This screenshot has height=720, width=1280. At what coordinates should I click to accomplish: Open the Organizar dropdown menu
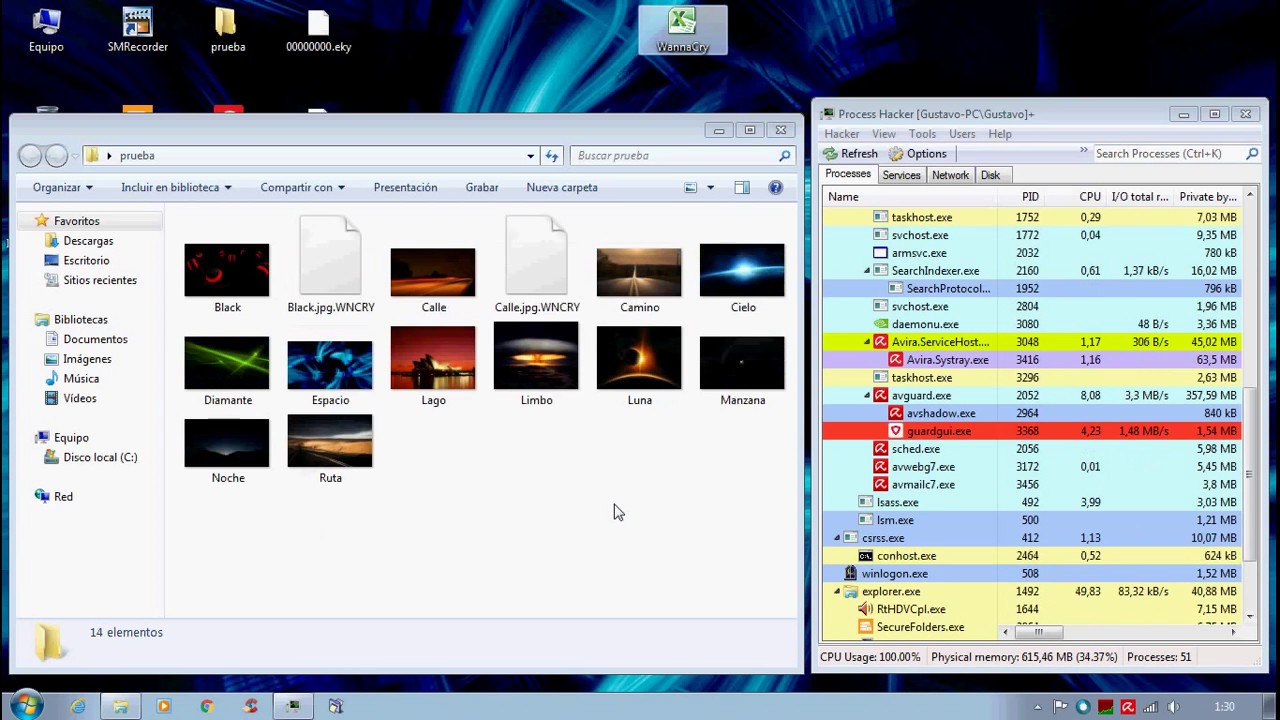tap(62, 188)
